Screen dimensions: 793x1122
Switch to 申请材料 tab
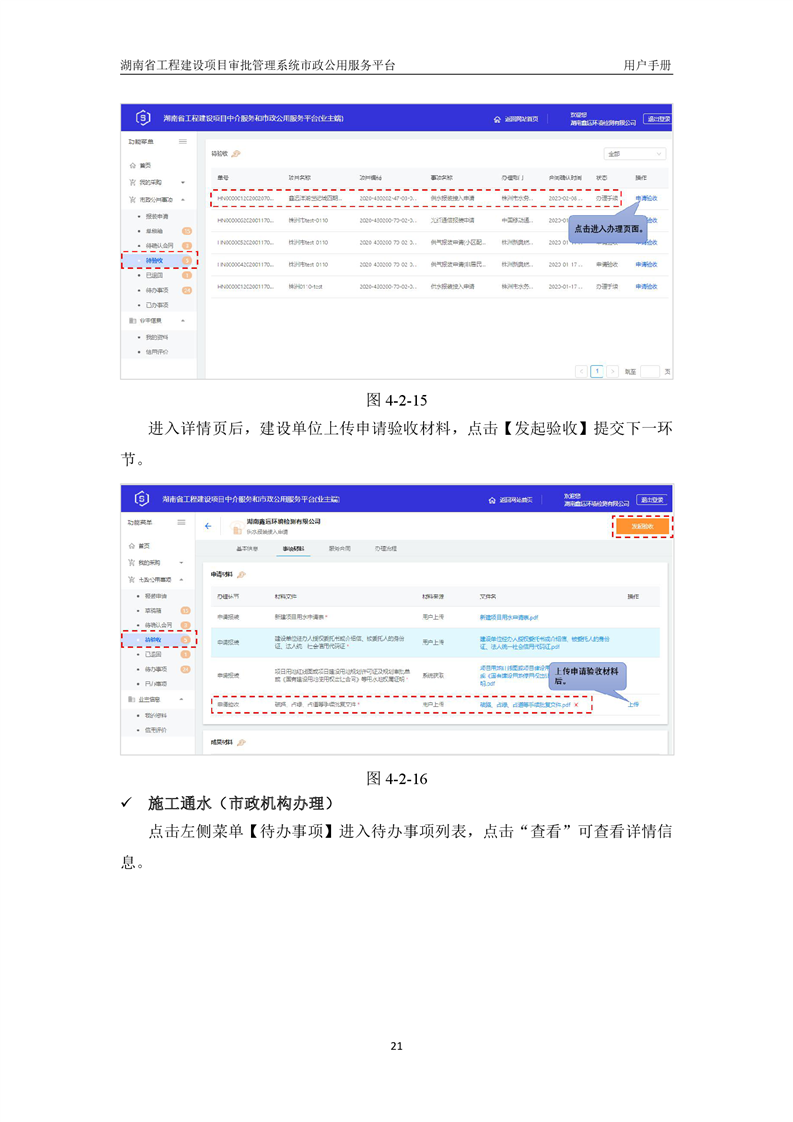(x=293, y=549)
